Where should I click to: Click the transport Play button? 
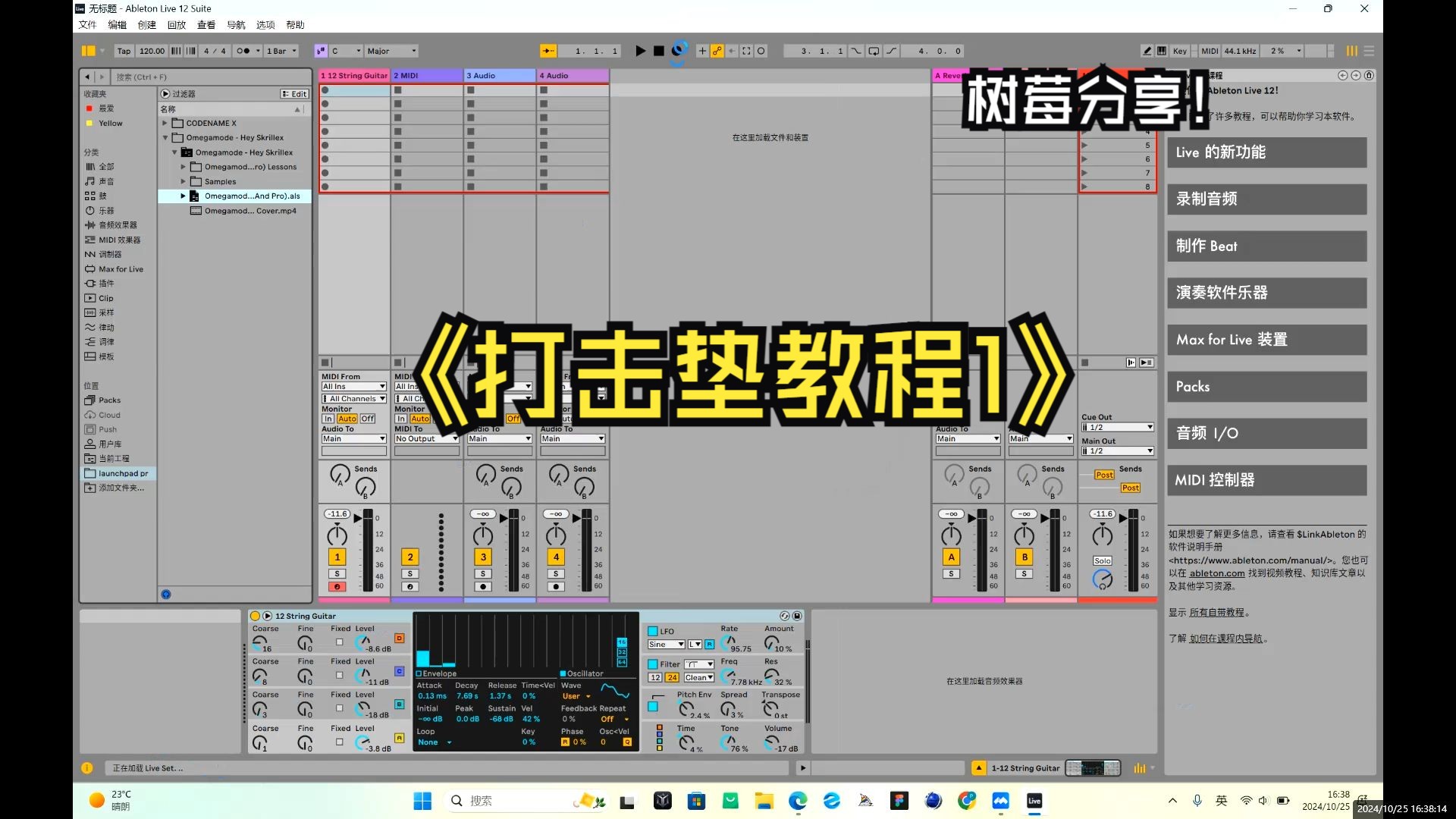tap(640, 51)
